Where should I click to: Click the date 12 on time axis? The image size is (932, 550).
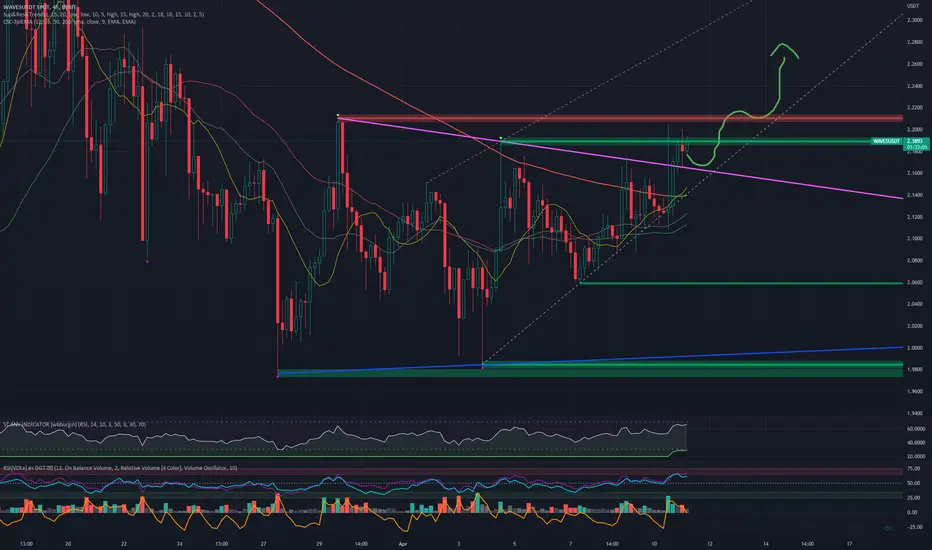710,543
